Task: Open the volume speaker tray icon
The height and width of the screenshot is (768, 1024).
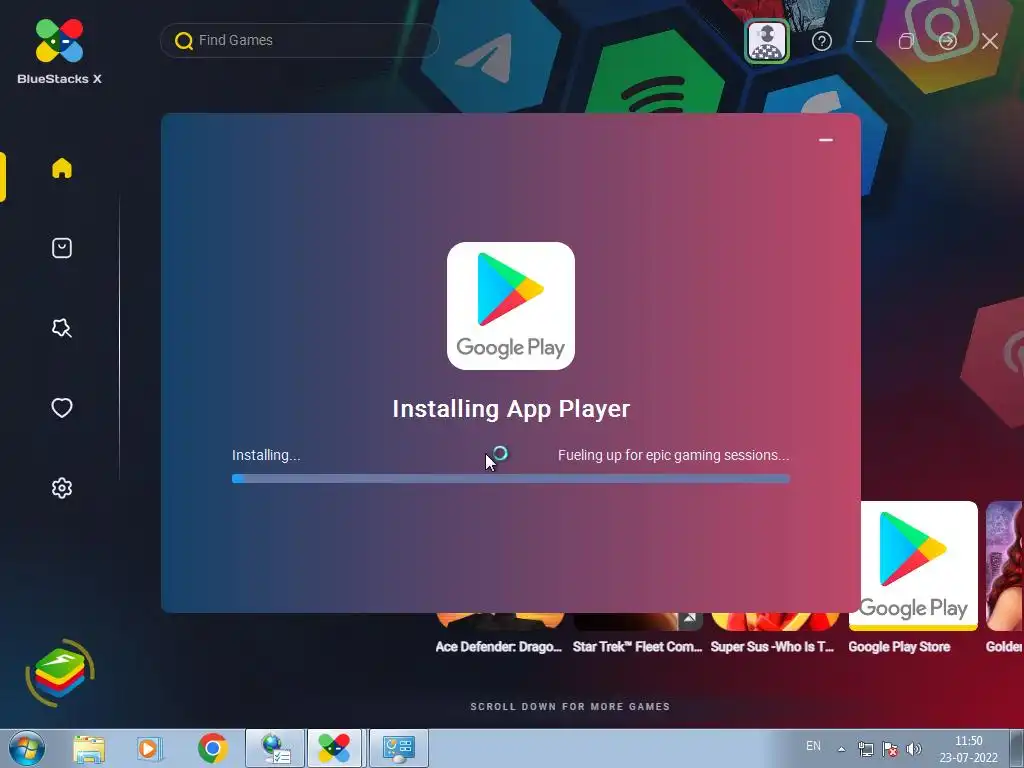Action: [914, 749]
